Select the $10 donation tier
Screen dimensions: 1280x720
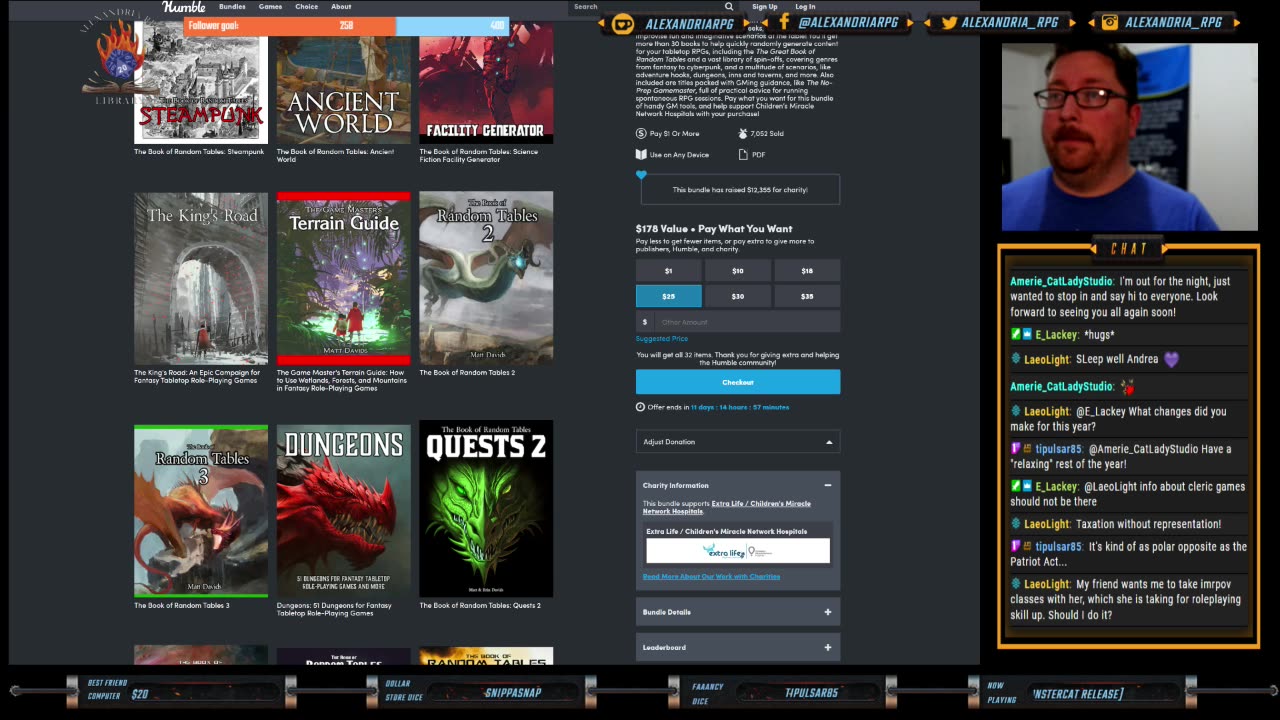click(x=738, y=271)
